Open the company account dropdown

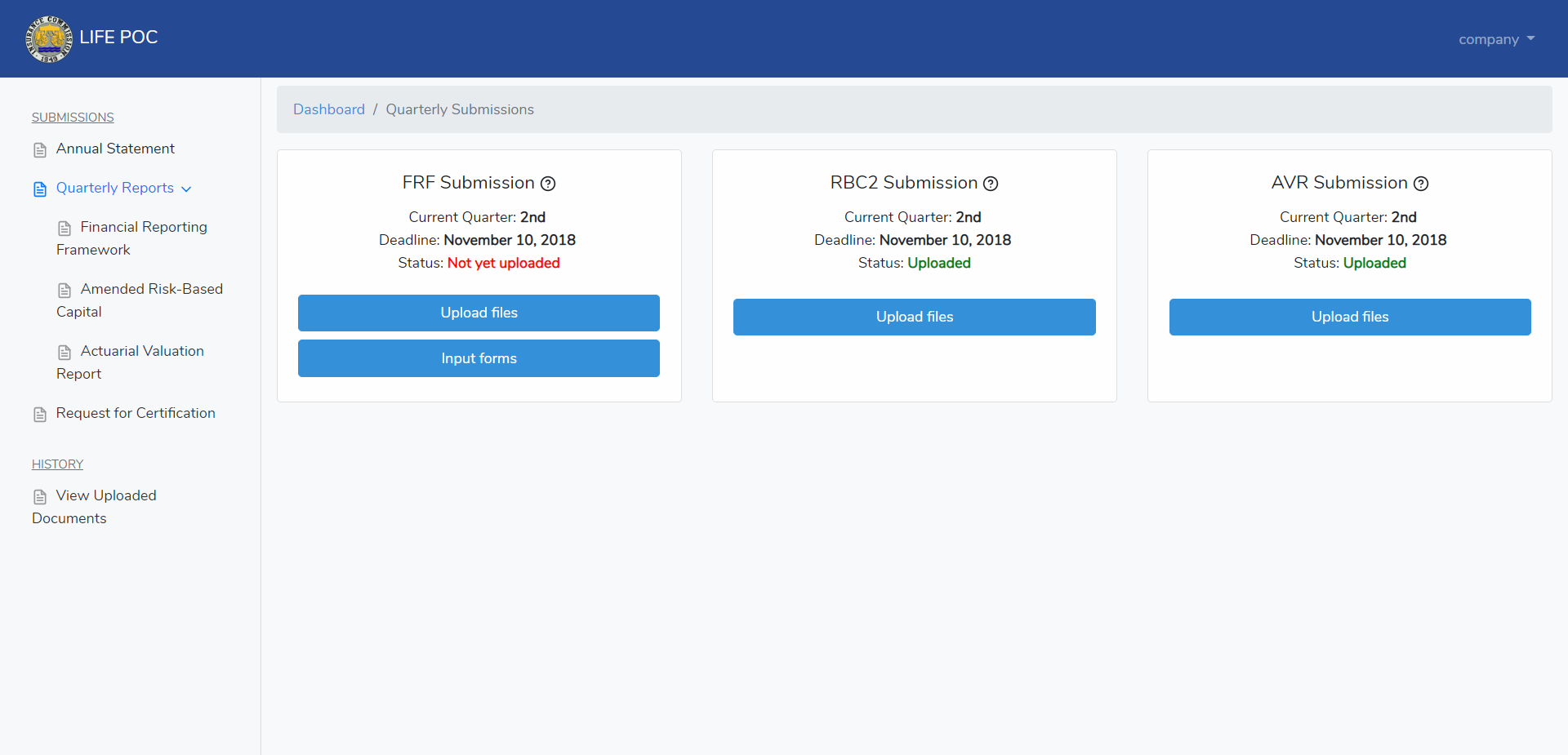[x=1496, y=39]
